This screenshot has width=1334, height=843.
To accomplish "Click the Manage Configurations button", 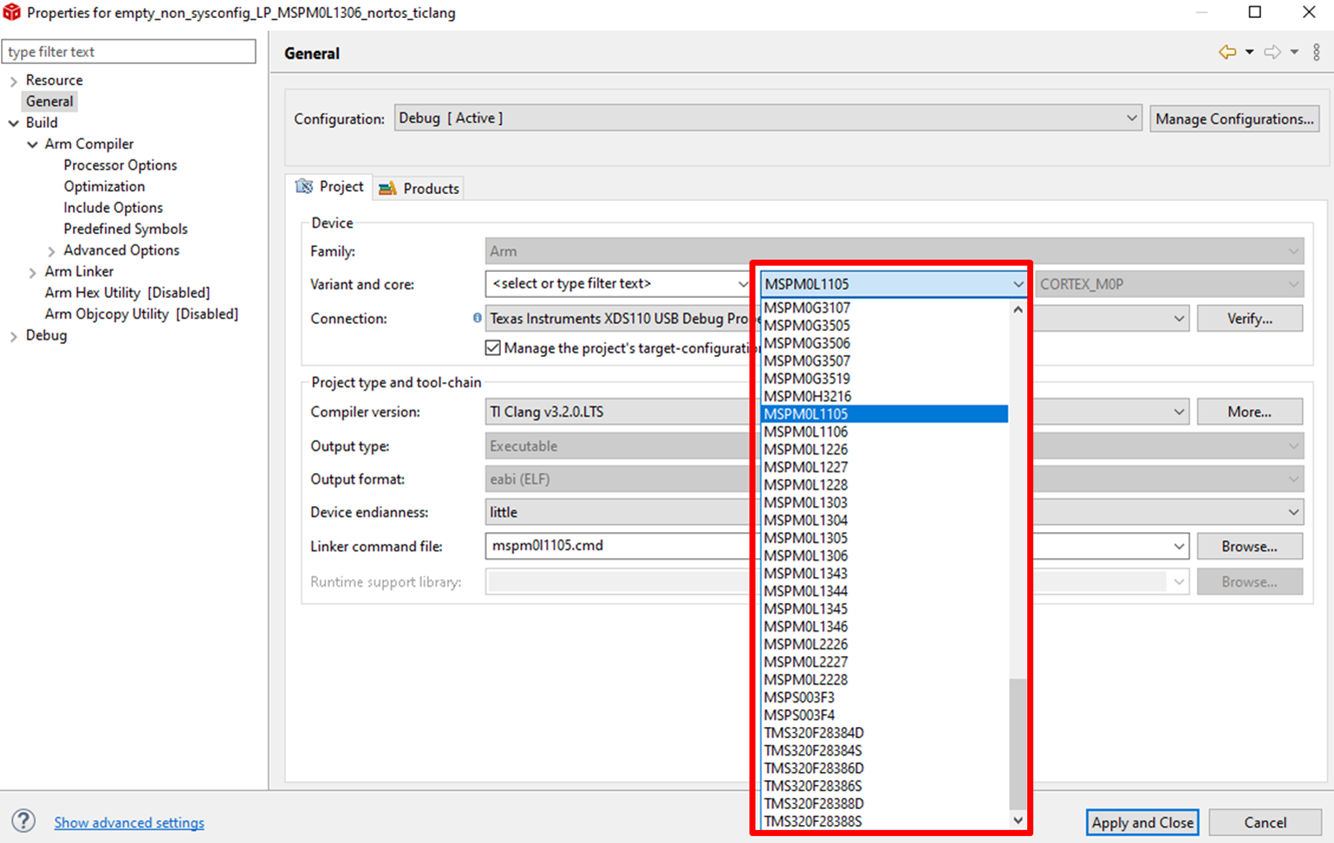I will tap(1234, 119).
